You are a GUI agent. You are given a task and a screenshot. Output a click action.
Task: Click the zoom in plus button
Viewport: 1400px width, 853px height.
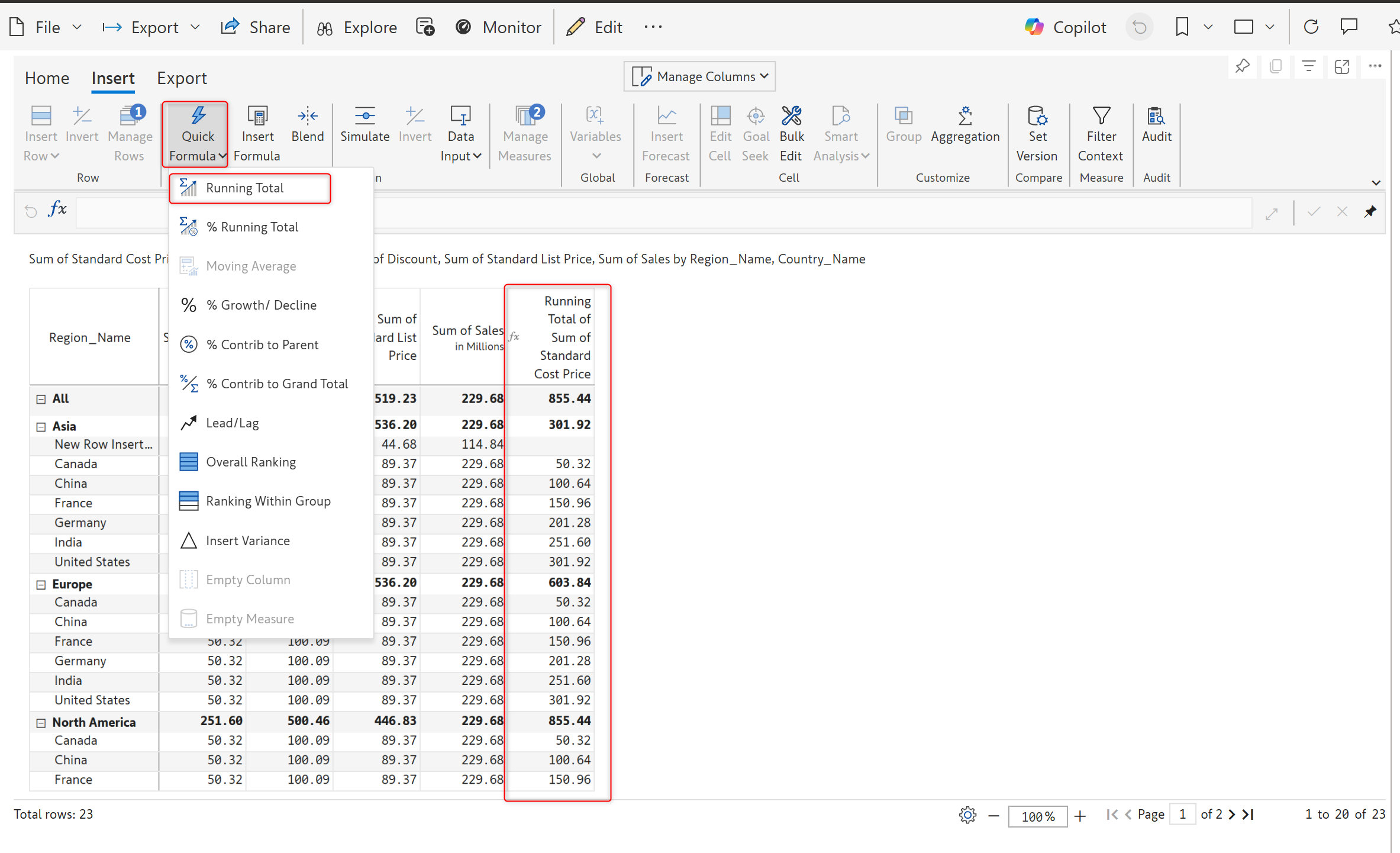[1080, 816]
